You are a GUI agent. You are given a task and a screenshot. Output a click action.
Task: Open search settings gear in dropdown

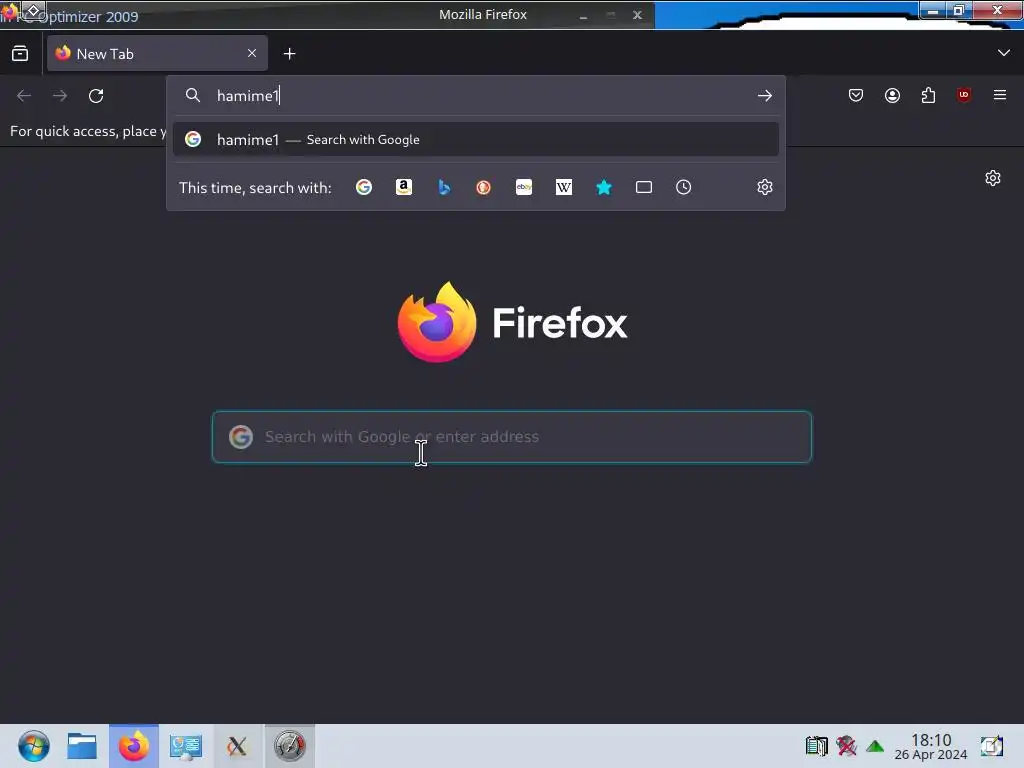point(765,187)
